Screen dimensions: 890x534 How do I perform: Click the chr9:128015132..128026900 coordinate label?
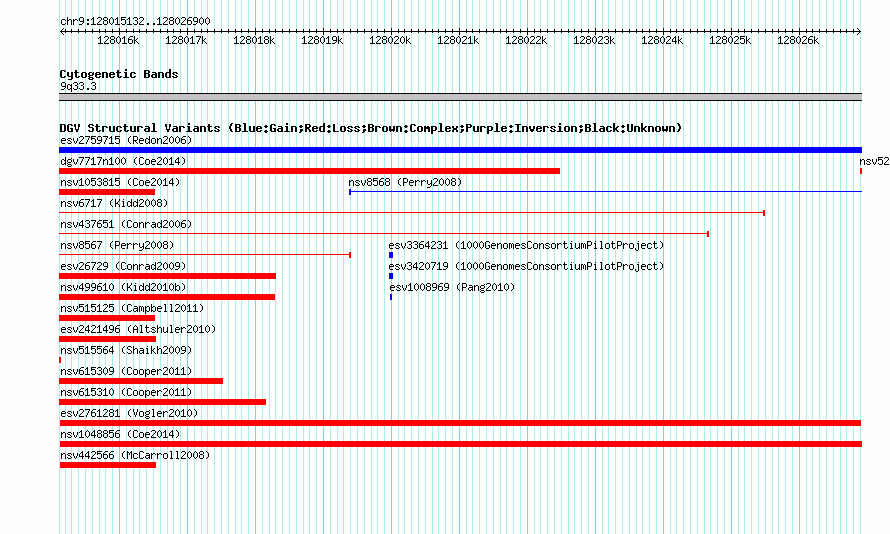pyautogui.click(x=135, y=21)
